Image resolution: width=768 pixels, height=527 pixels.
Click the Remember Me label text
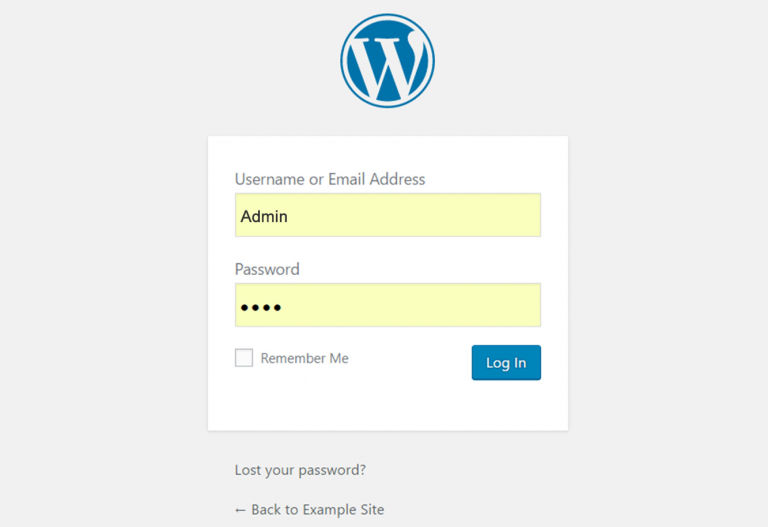tap(304, 358)
